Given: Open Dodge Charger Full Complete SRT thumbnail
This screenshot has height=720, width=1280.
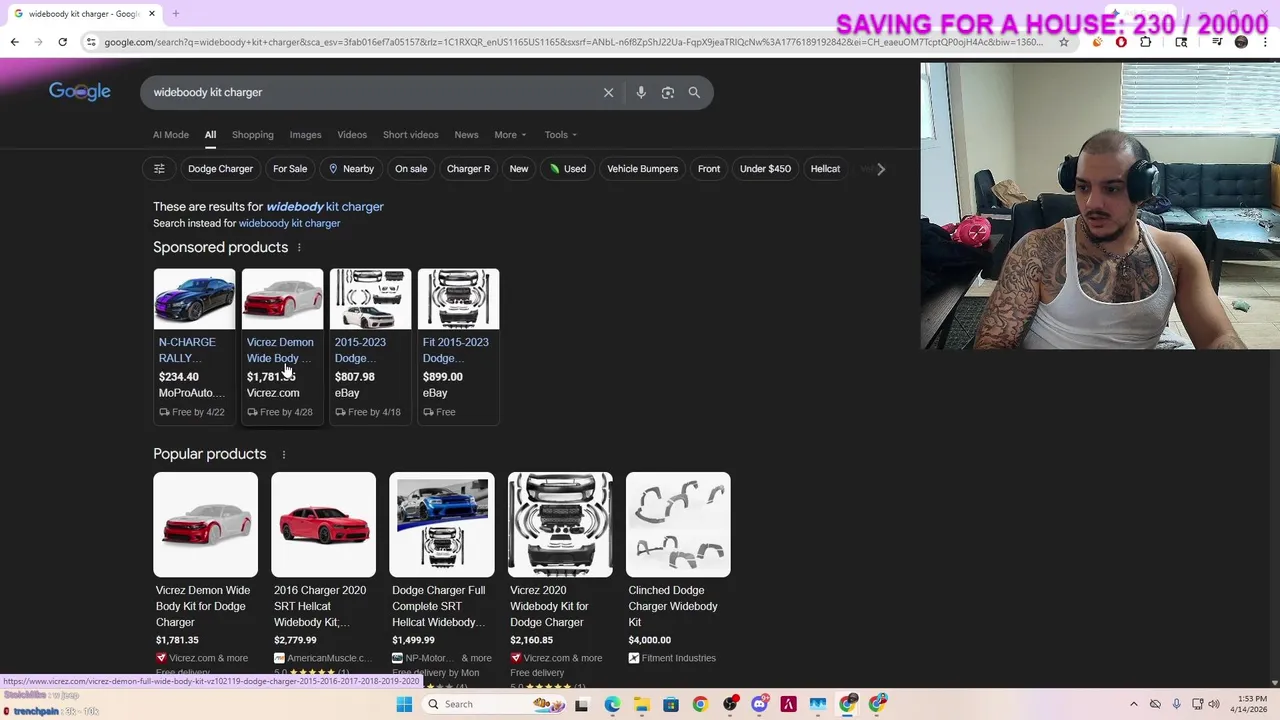Looking at the screenshot, I should [441, 525].
